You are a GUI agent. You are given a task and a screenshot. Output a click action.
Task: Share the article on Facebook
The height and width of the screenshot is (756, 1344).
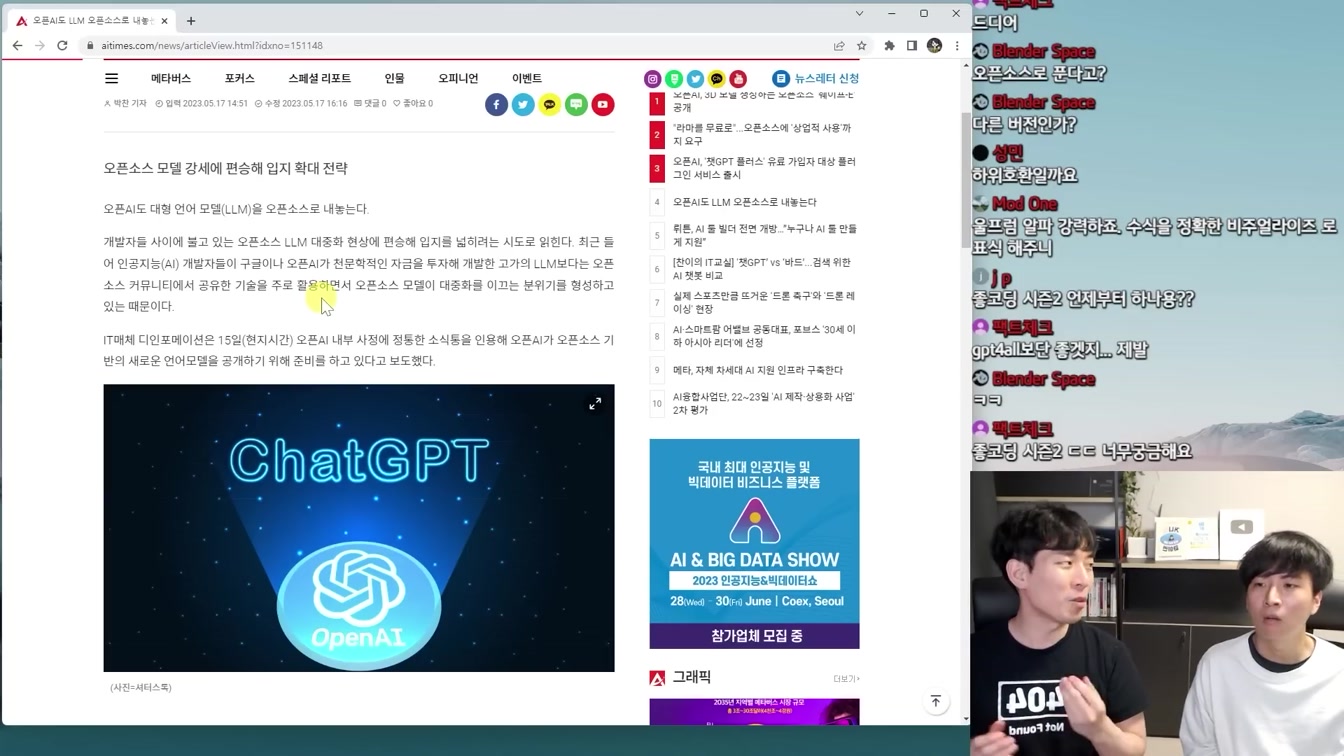click(x=497, y=104)
